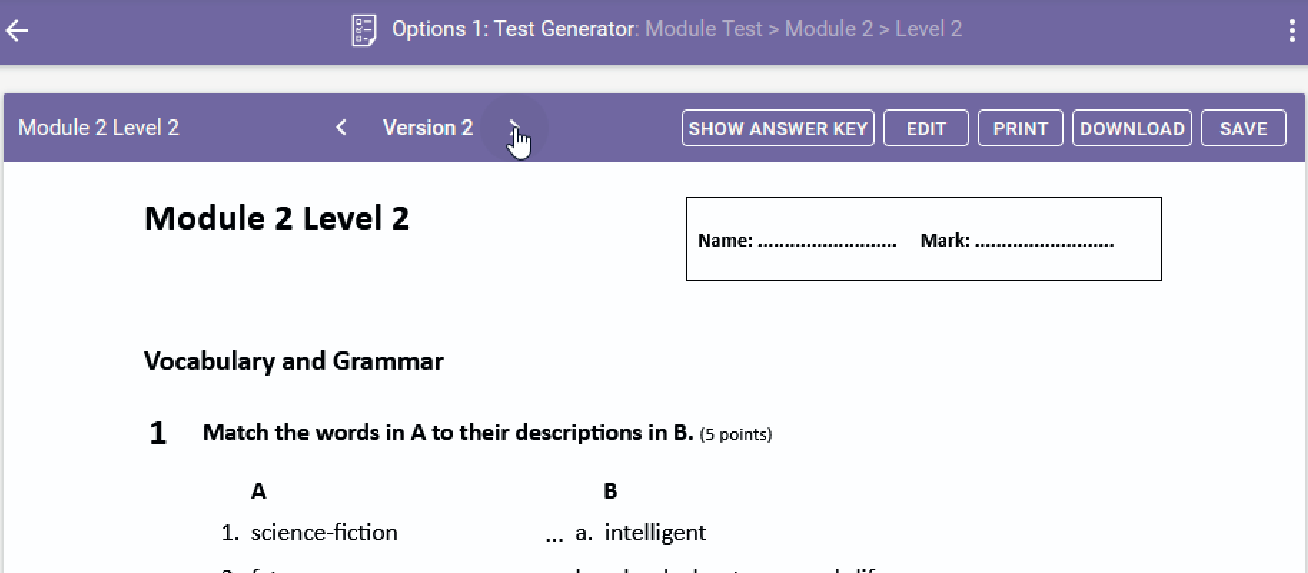Click the word science-fiction in column A
The width and height of the screenshot is (1308, 573).
tap(324, 533)
